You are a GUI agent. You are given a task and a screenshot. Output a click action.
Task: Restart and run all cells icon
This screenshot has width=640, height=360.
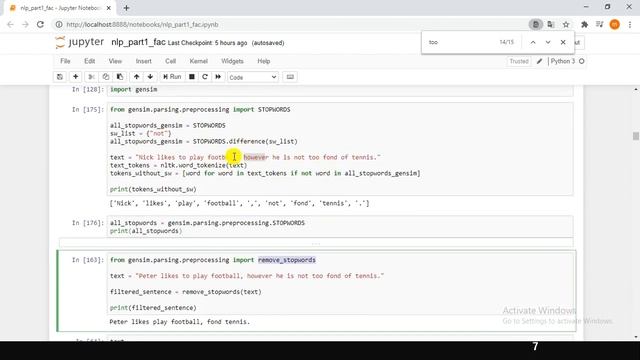(x=218, y=77)
